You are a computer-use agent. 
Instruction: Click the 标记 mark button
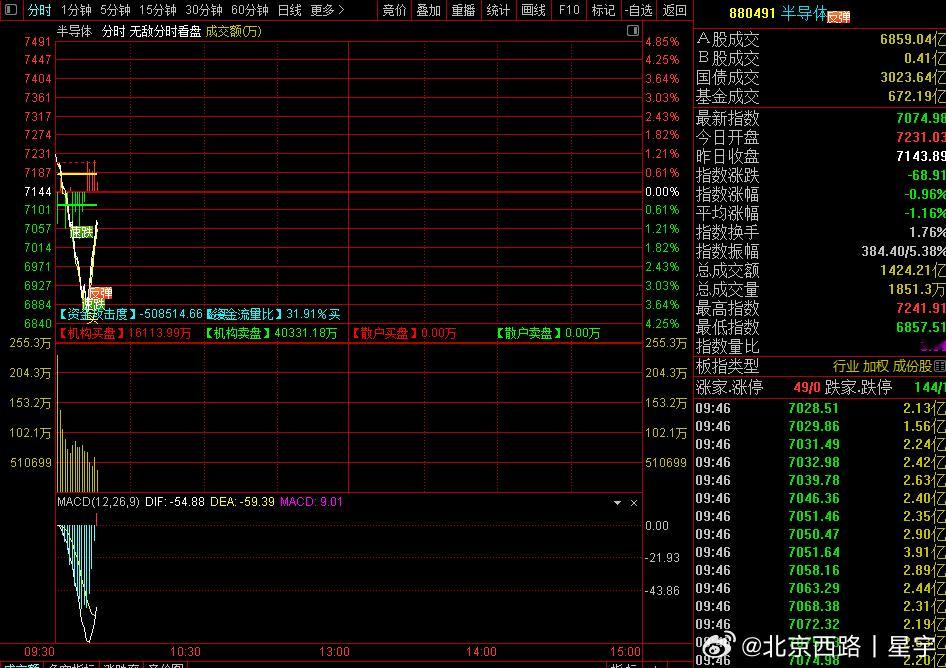[x=603, y=10]
